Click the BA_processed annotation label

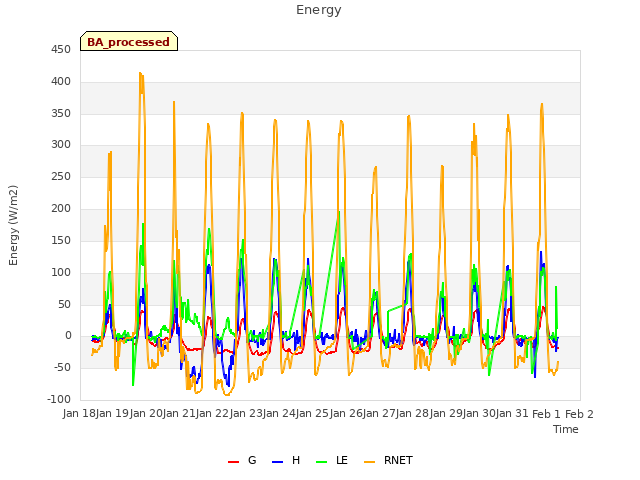[129, 42]
